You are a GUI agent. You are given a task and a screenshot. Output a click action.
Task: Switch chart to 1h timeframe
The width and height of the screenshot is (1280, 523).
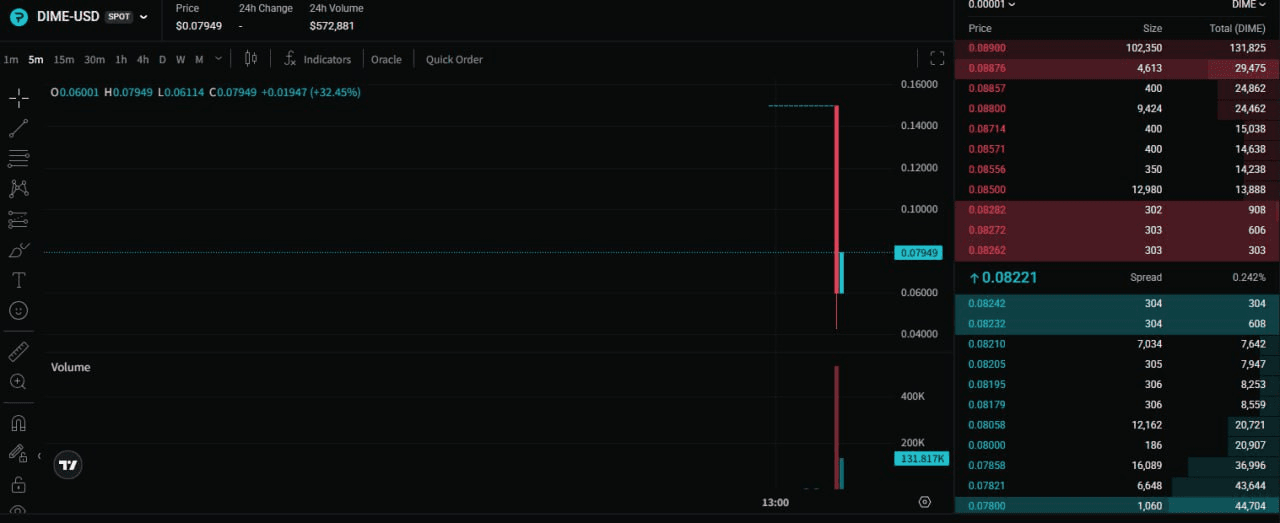pos(121,59)
